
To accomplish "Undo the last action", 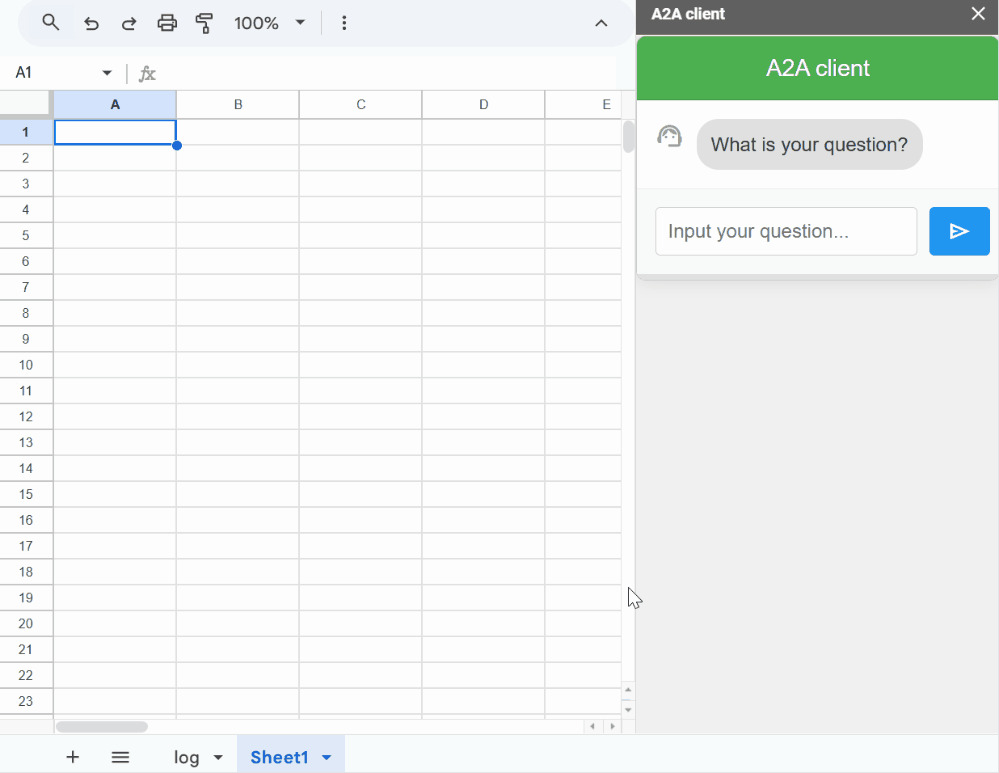I will (x=91, y=23).
